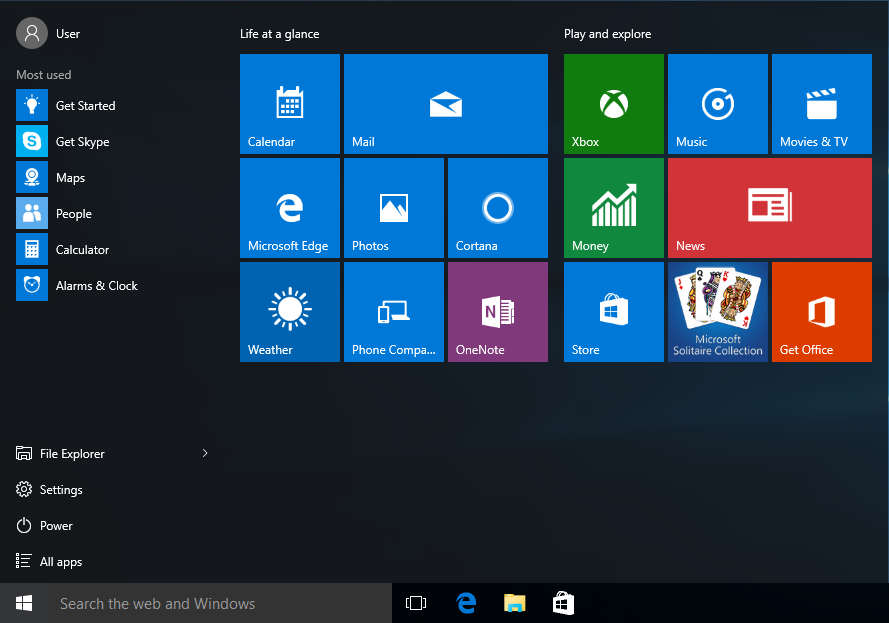This screenshot has height=623, width=889.
Task: Open the OneNote tile
Action: coord(497,312)
